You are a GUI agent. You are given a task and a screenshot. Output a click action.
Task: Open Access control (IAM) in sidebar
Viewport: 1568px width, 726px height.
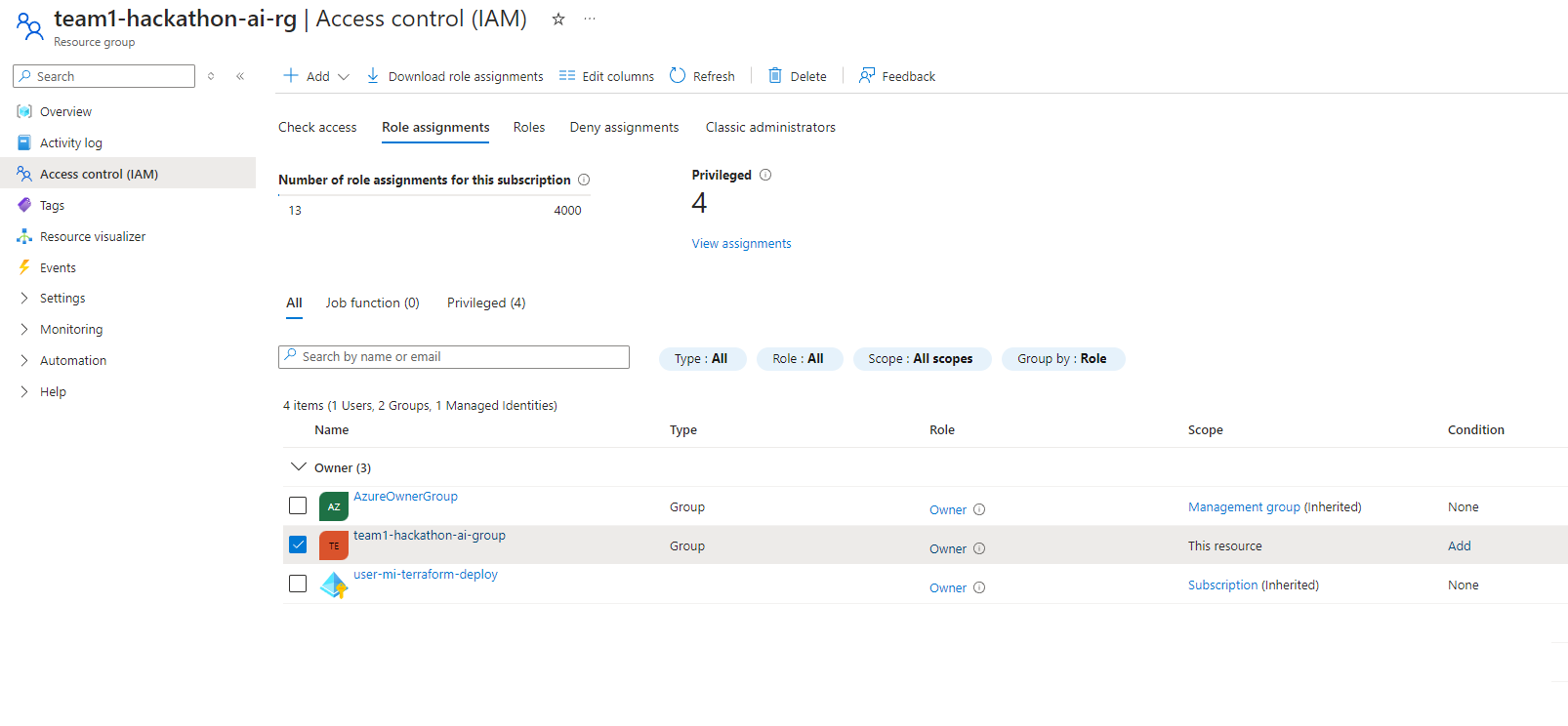pyautogui.click(x=128, y=174)
